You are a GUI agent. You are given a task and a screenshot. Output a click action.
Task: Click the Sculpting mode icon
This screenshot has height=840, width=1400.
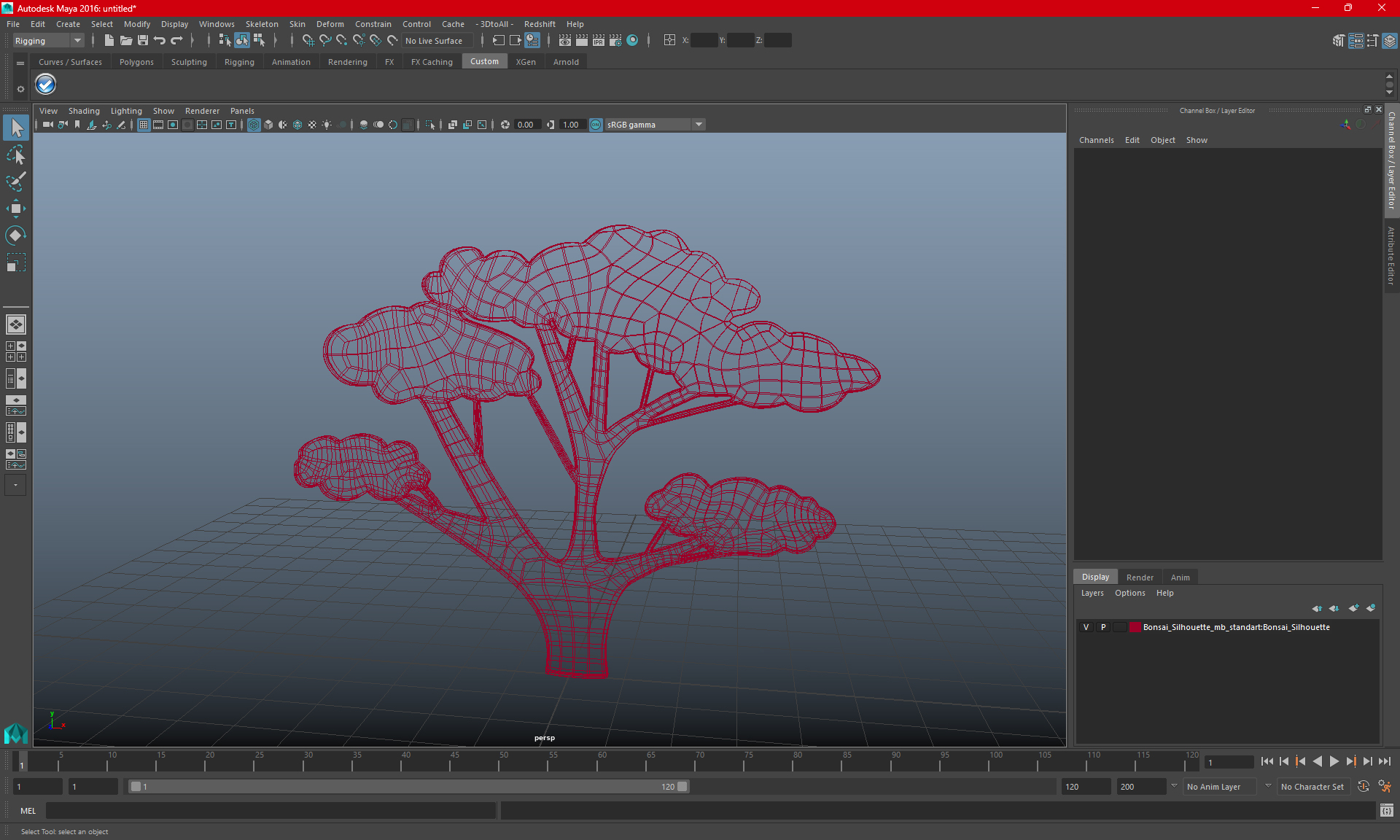pos(189,62)
